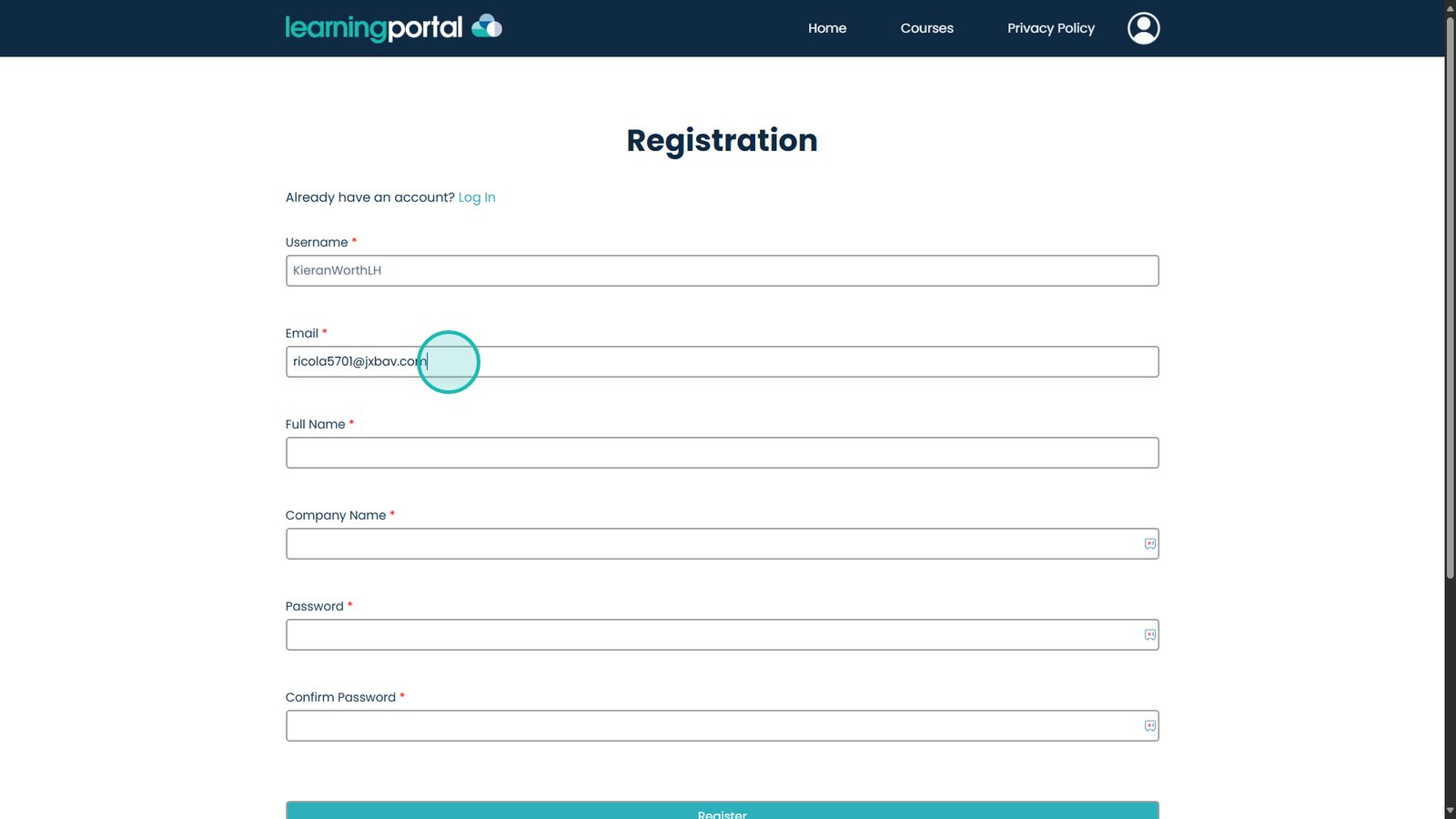This screenshot has height=819, width=1456.
Task: Submit the form with Register button
Action: (723, 810)
